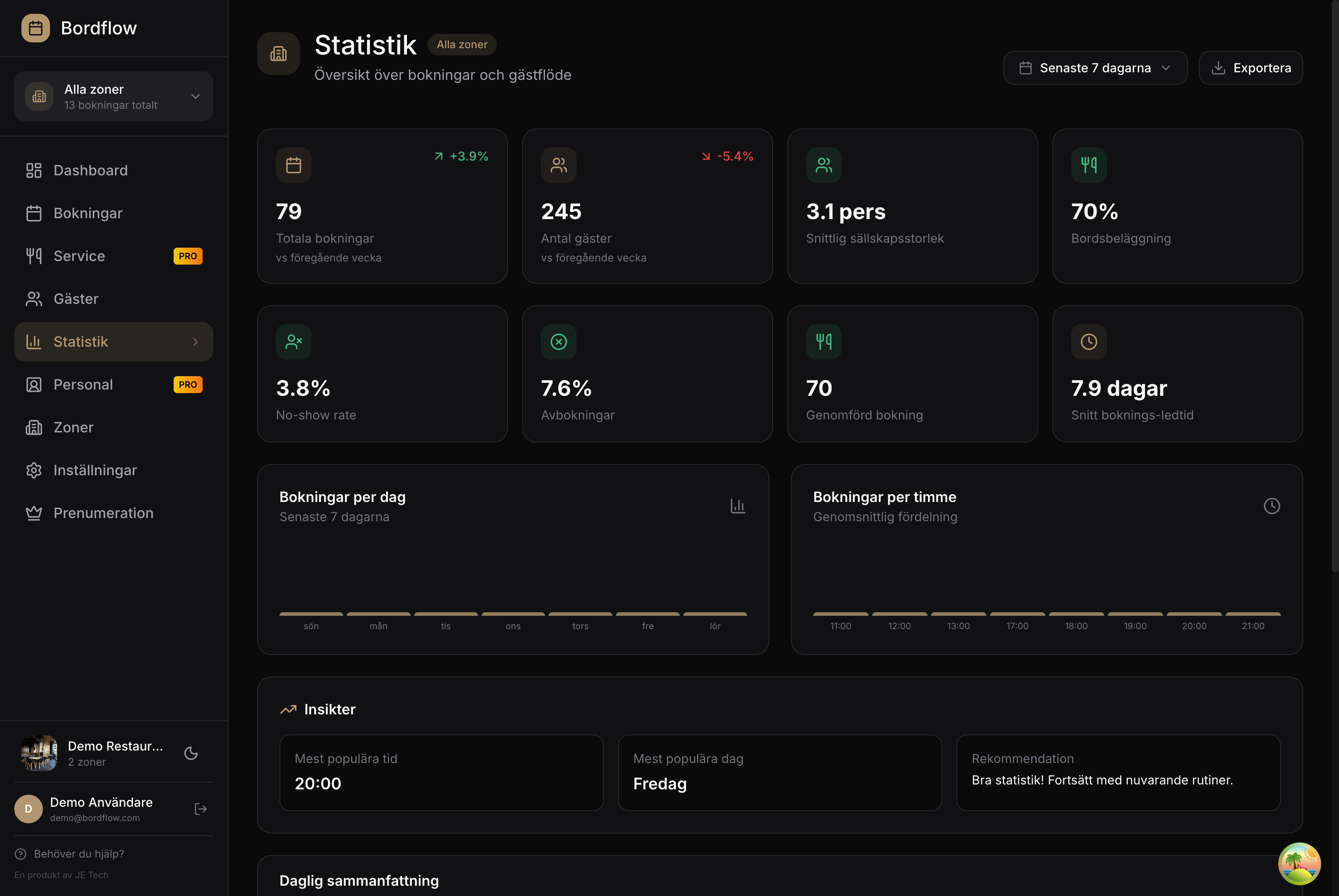Click the logout icon next to Demo Användare

(x=200, y=809)
